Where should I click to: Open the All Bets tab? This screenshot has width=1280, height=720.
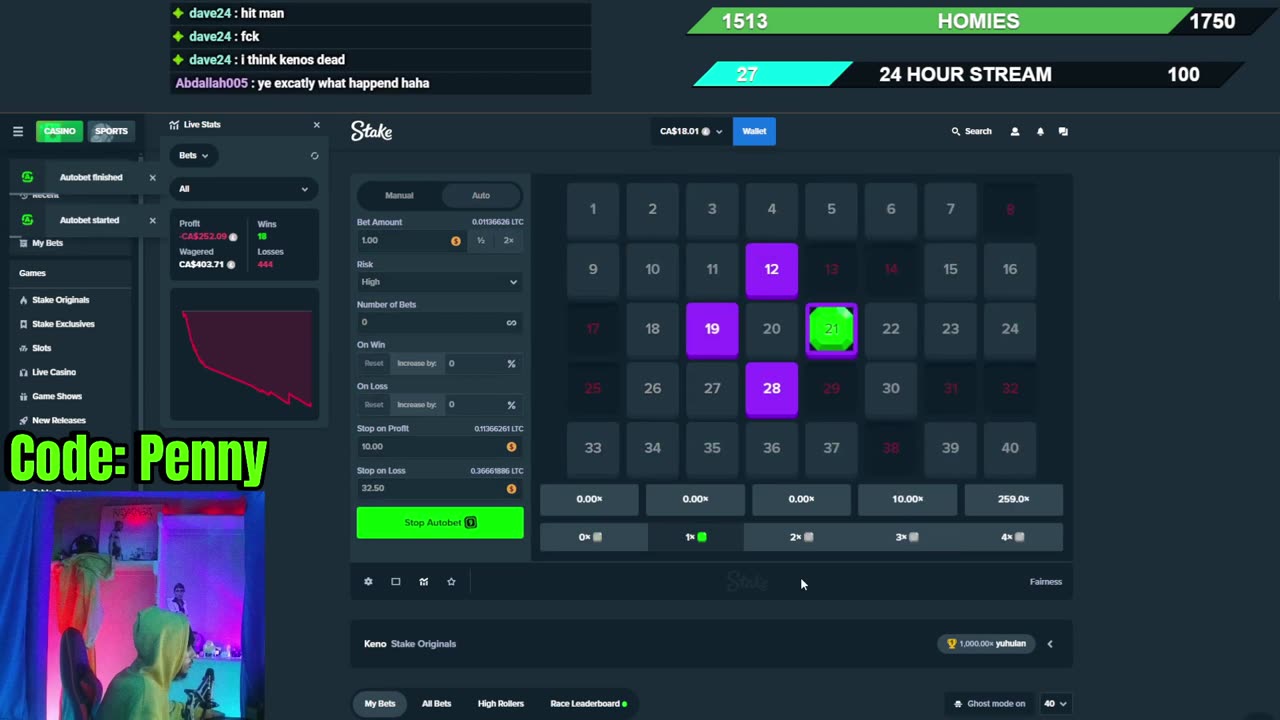(436, 703)
